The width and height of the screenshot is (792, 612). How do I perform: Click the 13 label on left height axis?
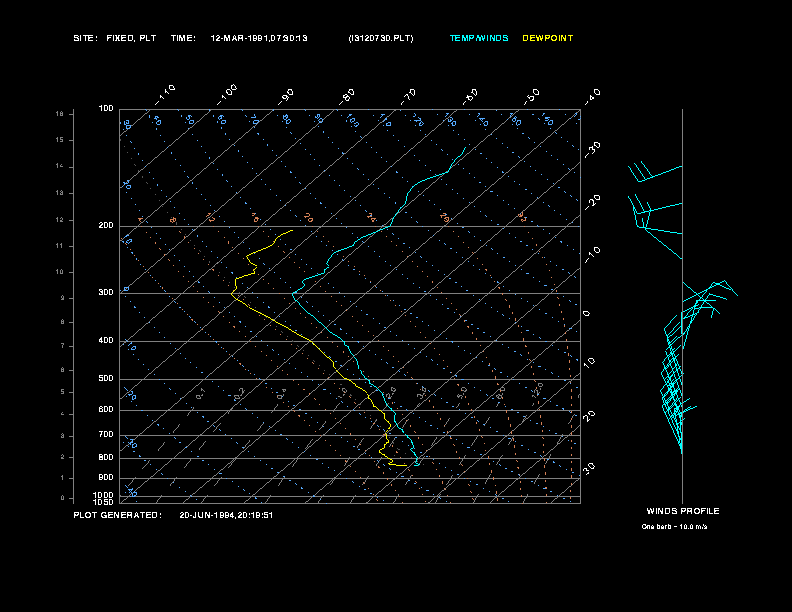tap(60, 193)
